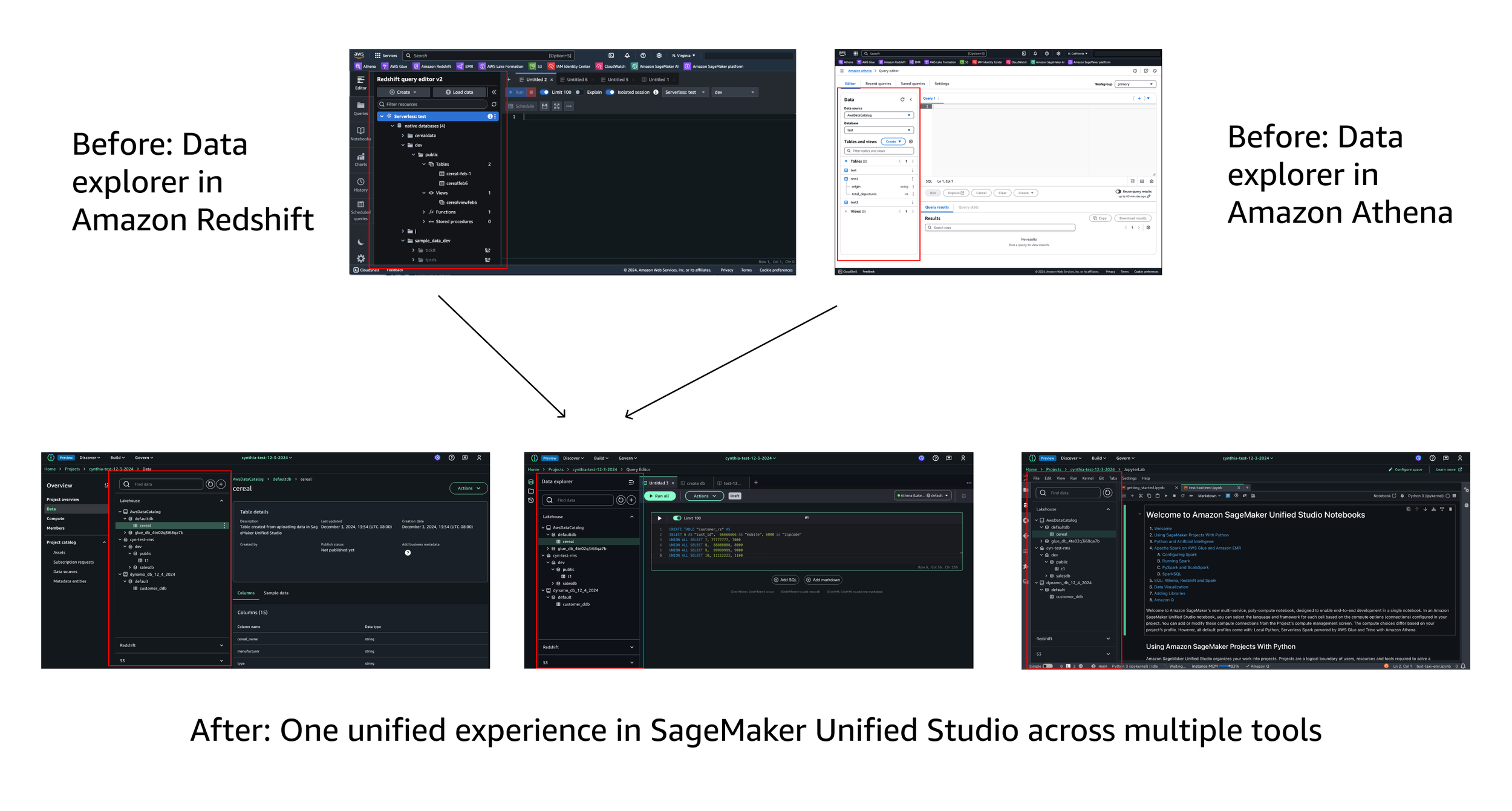Collapse Redshift resource panel with double-chevron icon
This screenshot has width=1512, height=811.
(x=494, y=93)
